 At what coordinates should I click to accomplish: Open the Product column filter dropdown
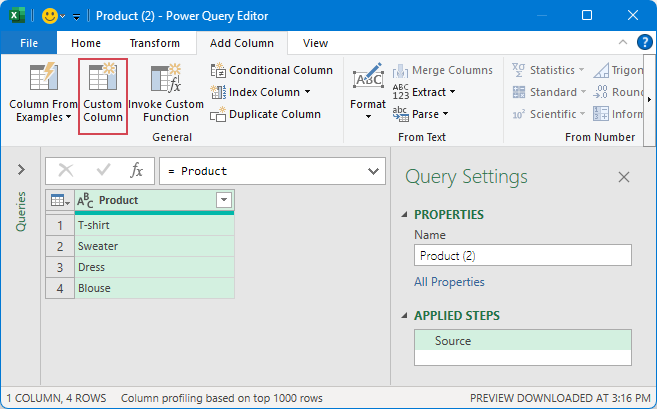pyautogui.click(x=224, y=200)
